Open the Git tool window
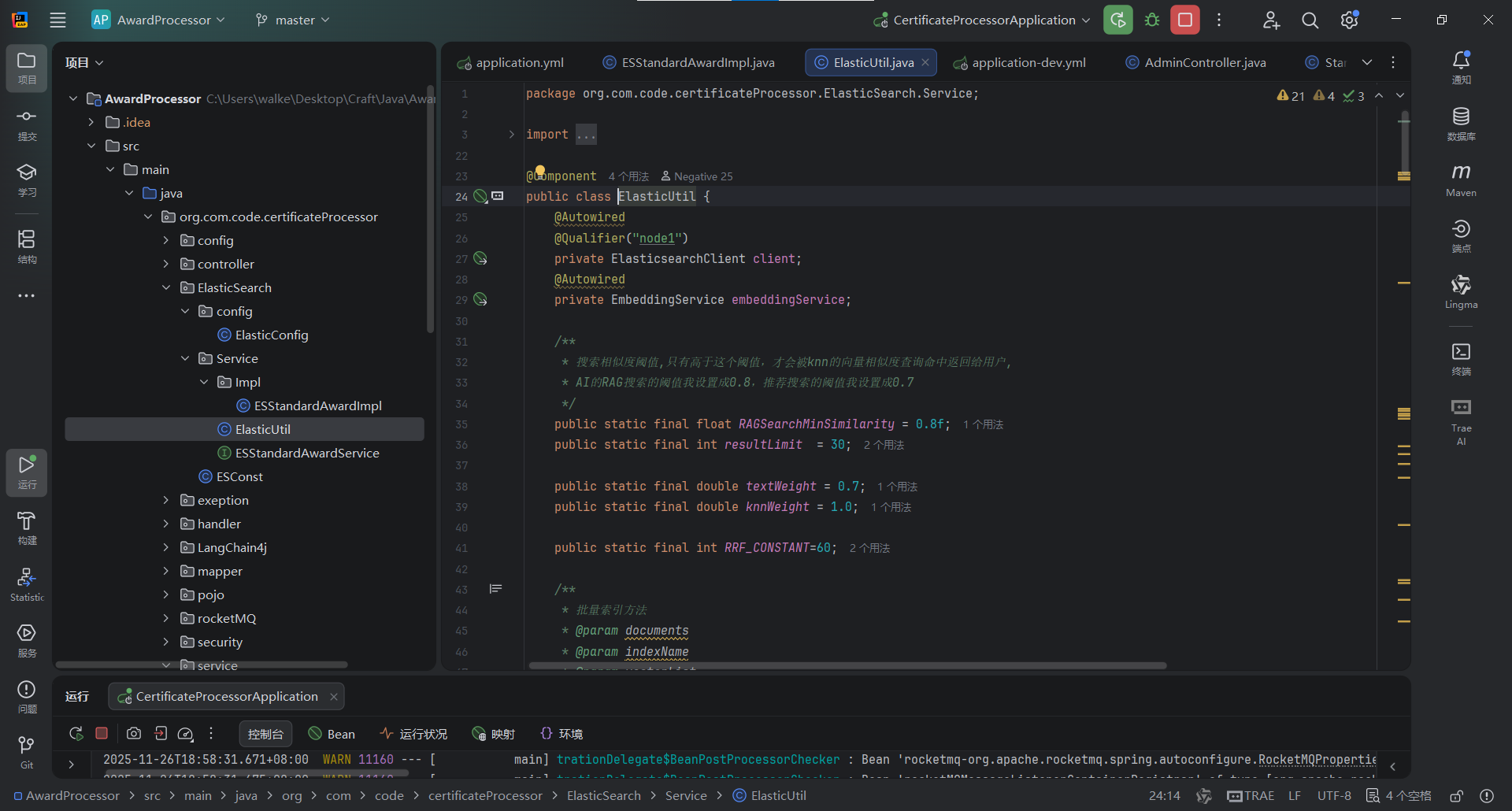The height and width of the screenshot is (811, 1512). point(27,753)
